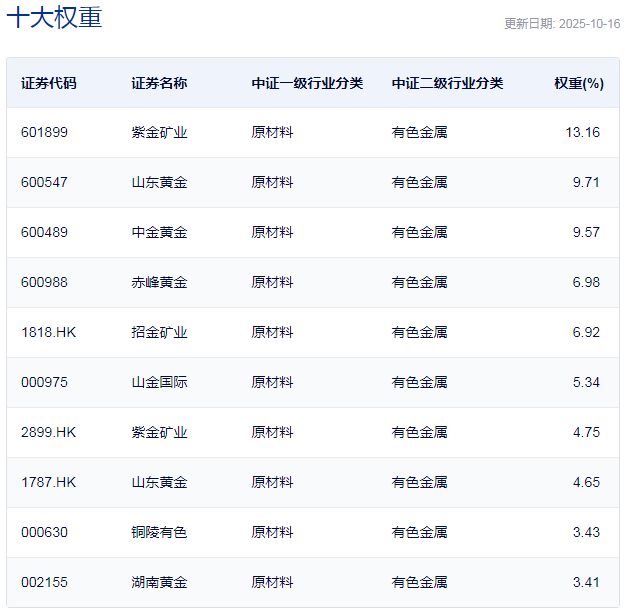Open the 铜陵有色 security name
Image resolution: width=625 pixels, height=613 pixels.
click(x=159, y=532)
